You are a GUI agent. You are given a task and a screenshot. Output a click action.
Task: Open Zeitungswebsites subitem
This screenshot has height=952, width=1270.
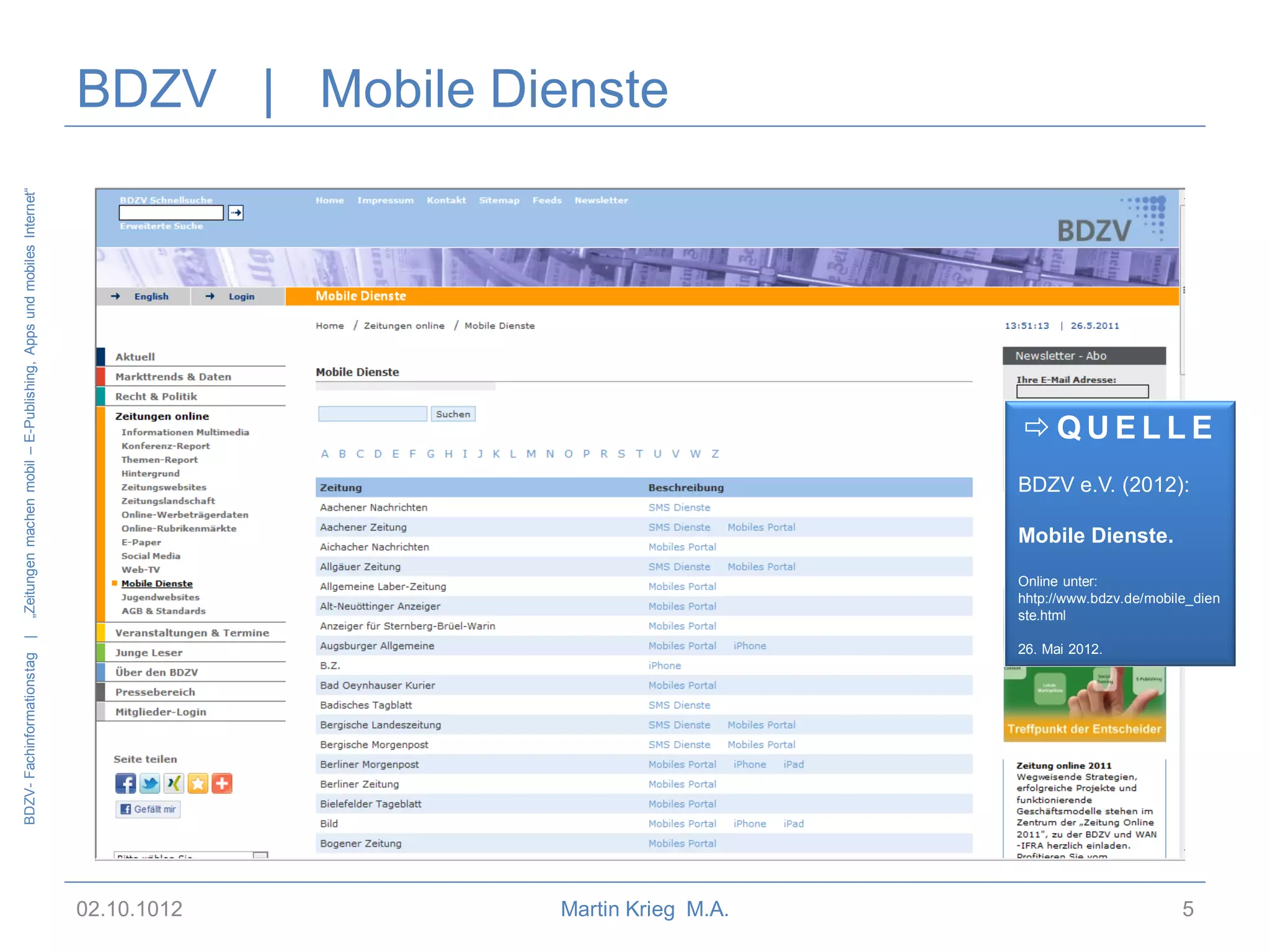164,487
